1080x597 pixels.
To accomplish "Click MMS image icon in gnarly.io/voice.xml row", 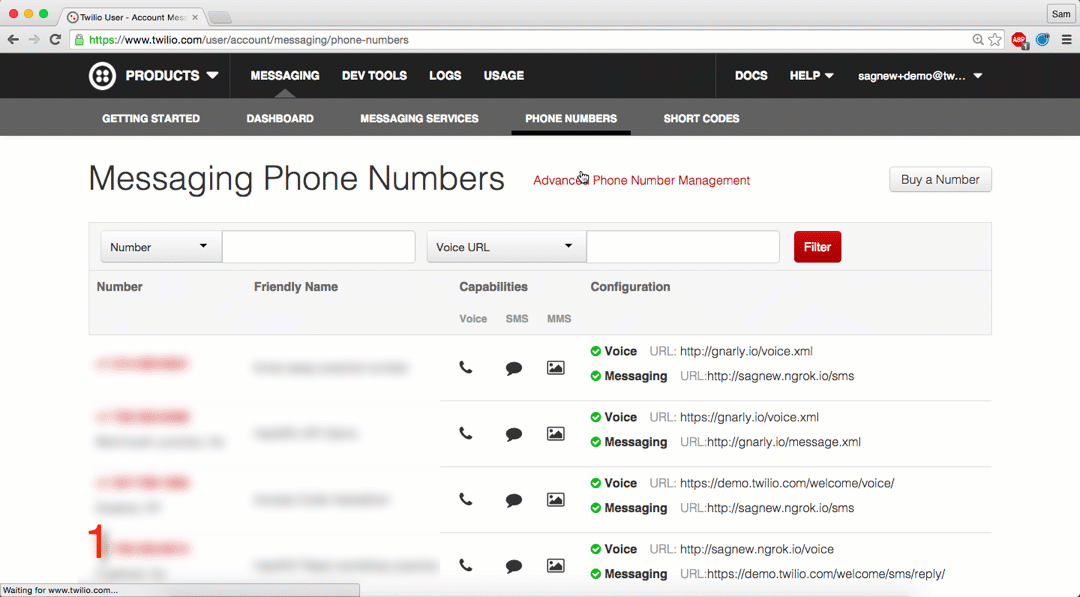I will tap(556, 368).
